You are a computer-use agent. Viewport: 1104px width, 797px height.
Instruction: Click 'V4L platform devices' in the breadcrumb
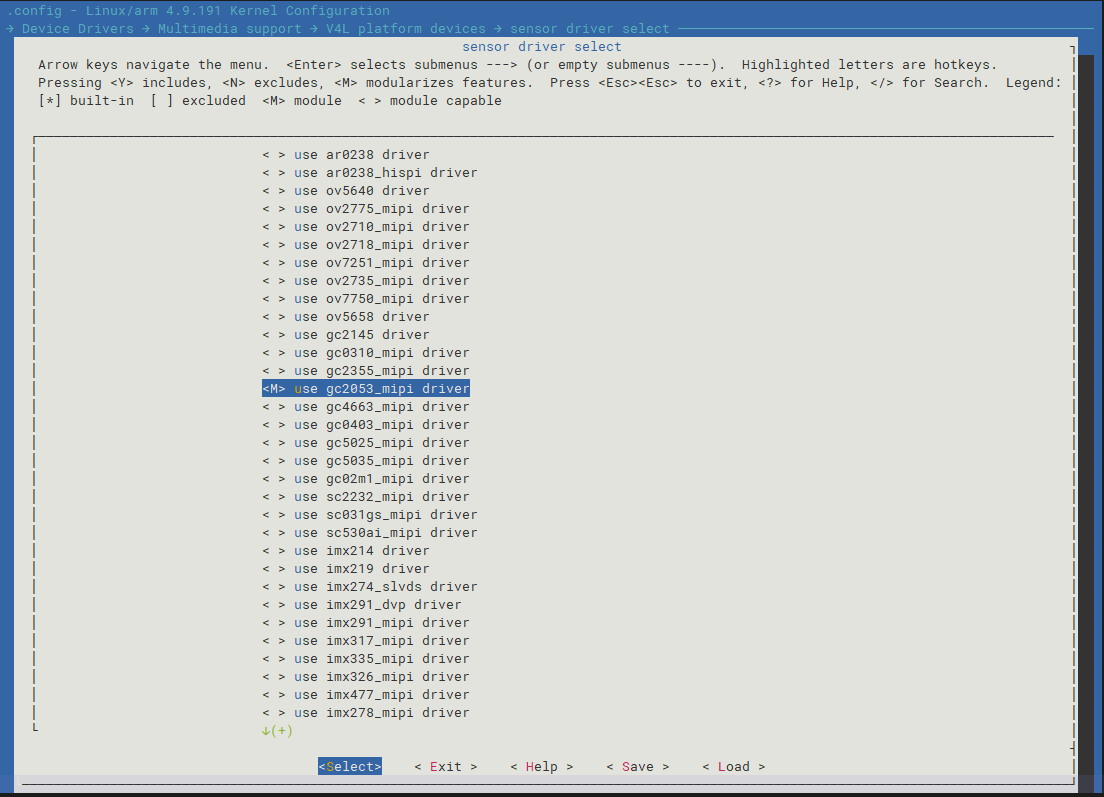click(406, 29)
